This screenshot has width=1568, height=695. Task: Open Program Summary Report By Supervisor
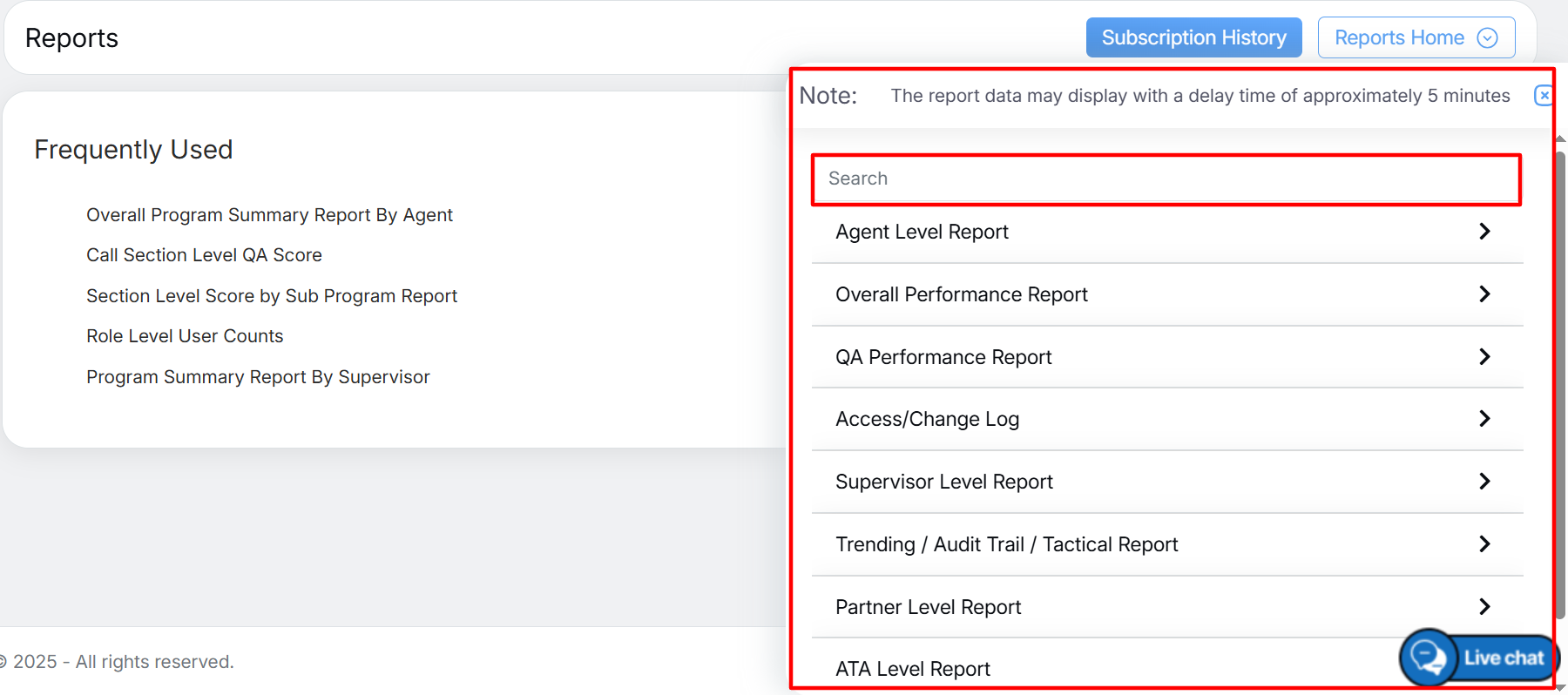[258, 377]
